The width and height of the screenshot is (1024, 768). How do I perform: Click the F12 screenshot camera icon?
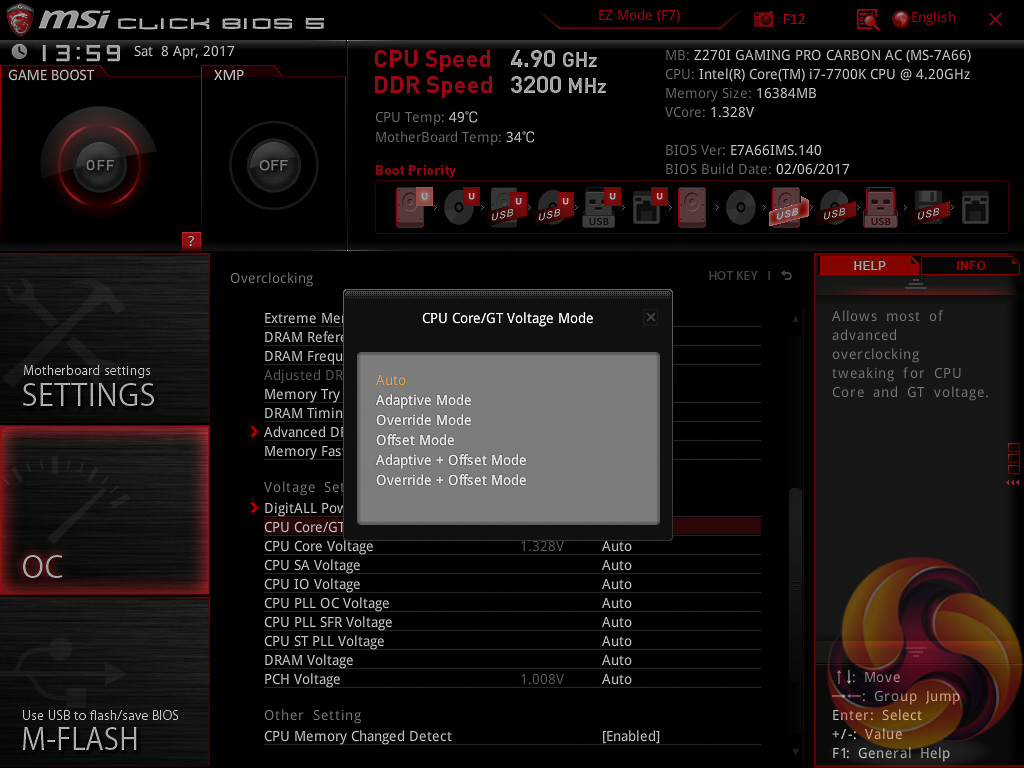[763, 19]
